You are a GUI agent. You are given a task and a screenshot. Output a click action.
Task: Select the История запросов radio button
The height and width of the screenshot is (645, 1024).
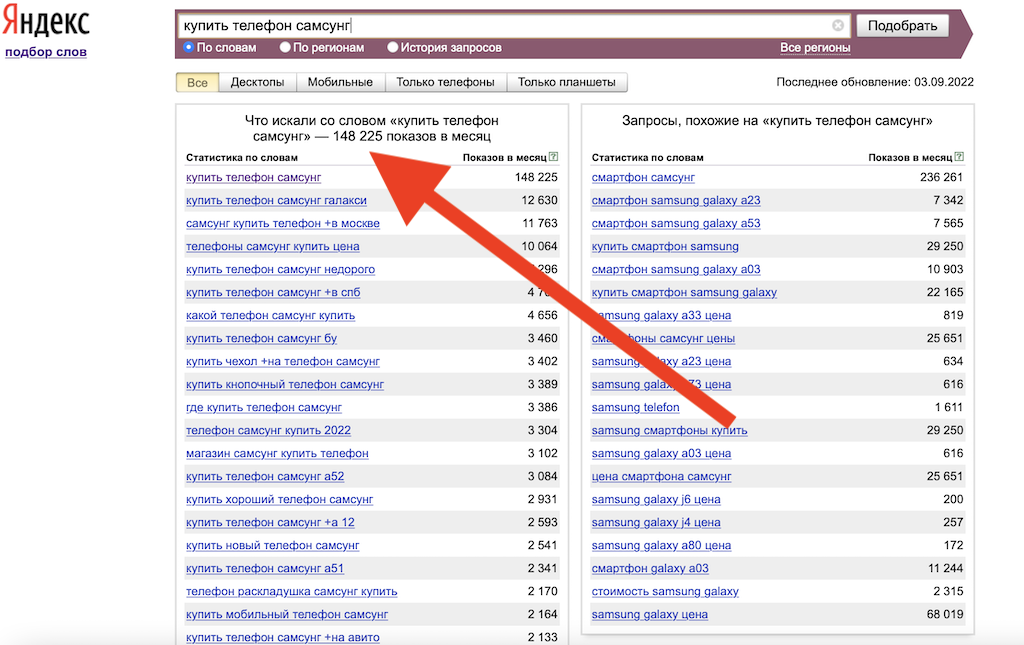pyautogui.click(x=392, y=47)
